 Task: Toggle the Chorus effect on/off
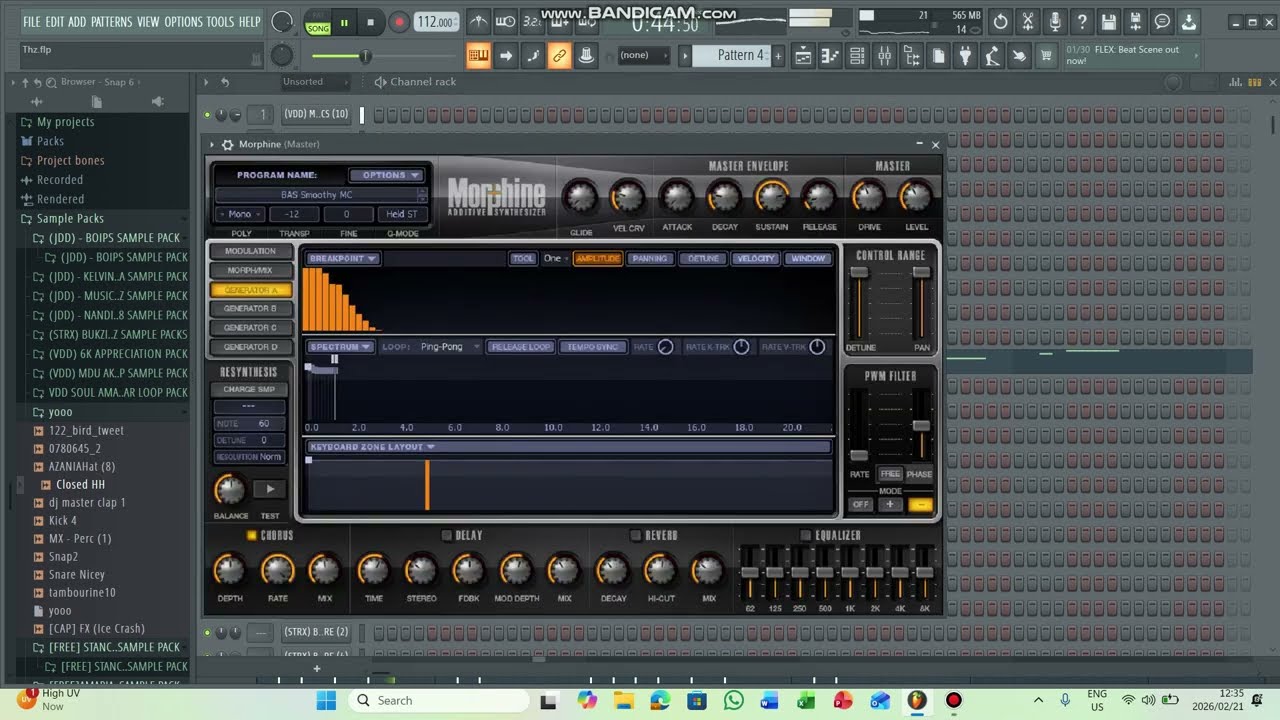tap(251, 536)
